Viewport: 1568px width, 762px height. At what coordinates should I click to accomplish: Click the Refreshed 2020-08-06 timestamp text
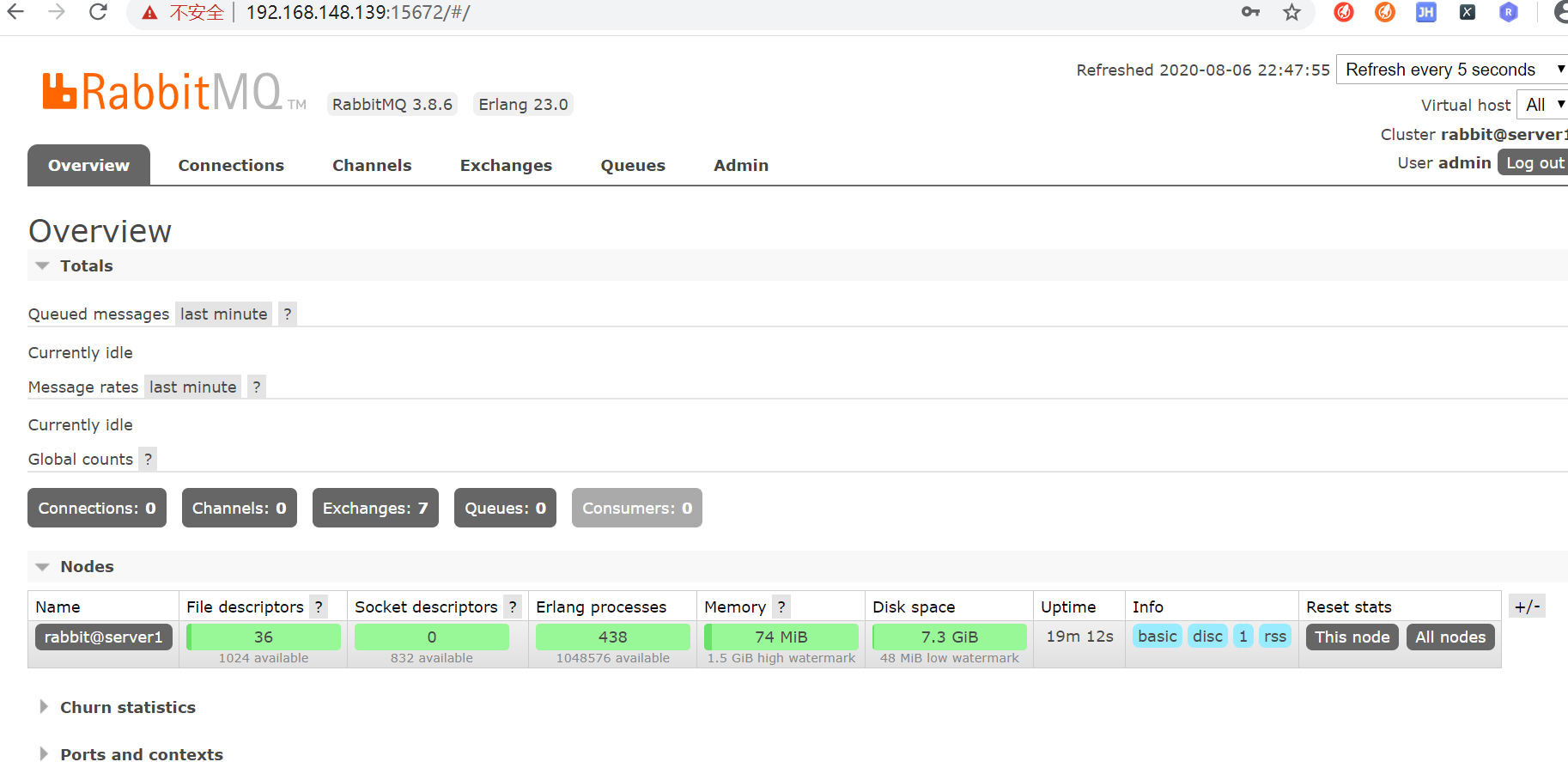click(x=1203, y=70)
